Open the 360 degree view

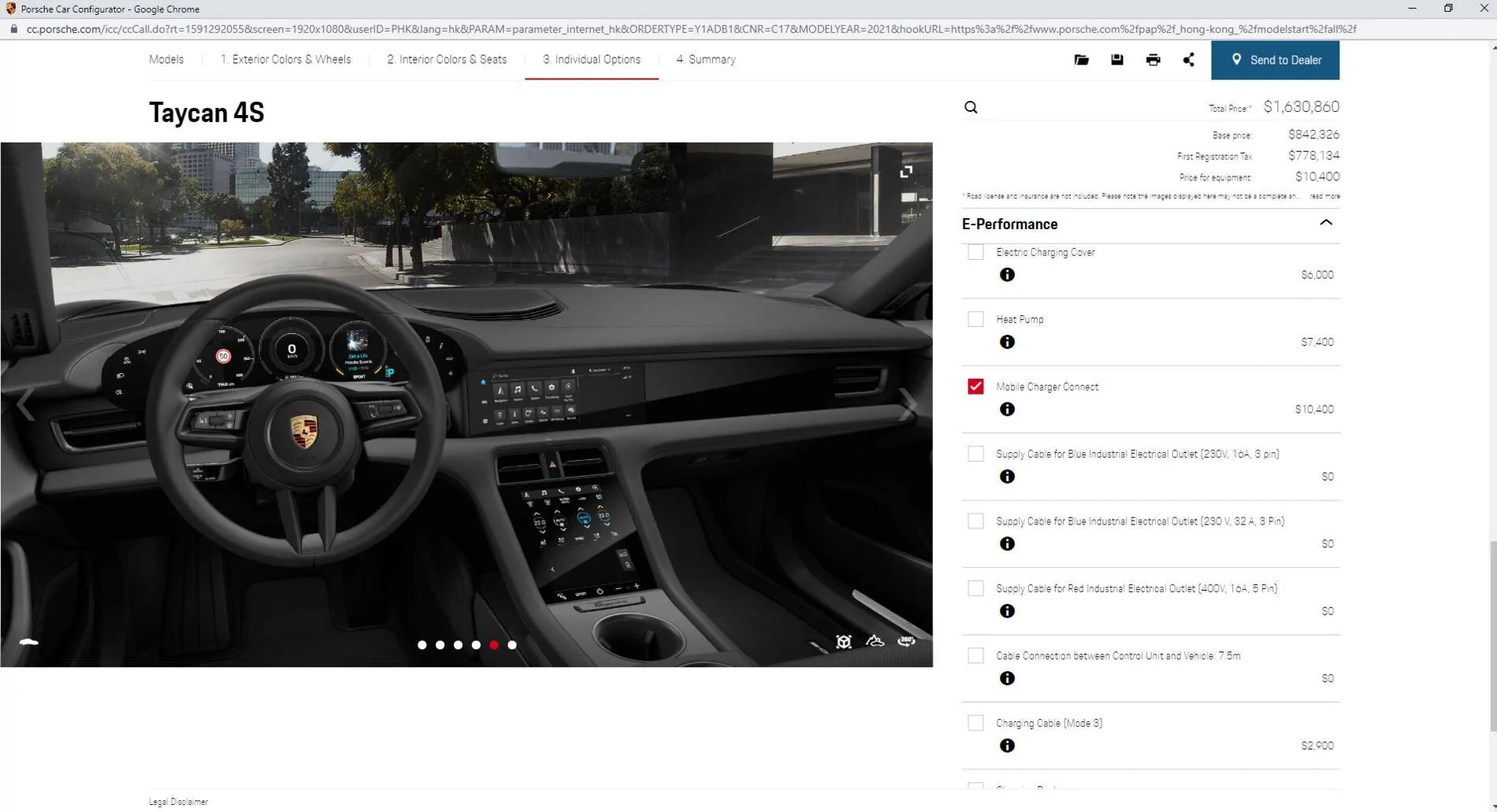pos(906,641)
